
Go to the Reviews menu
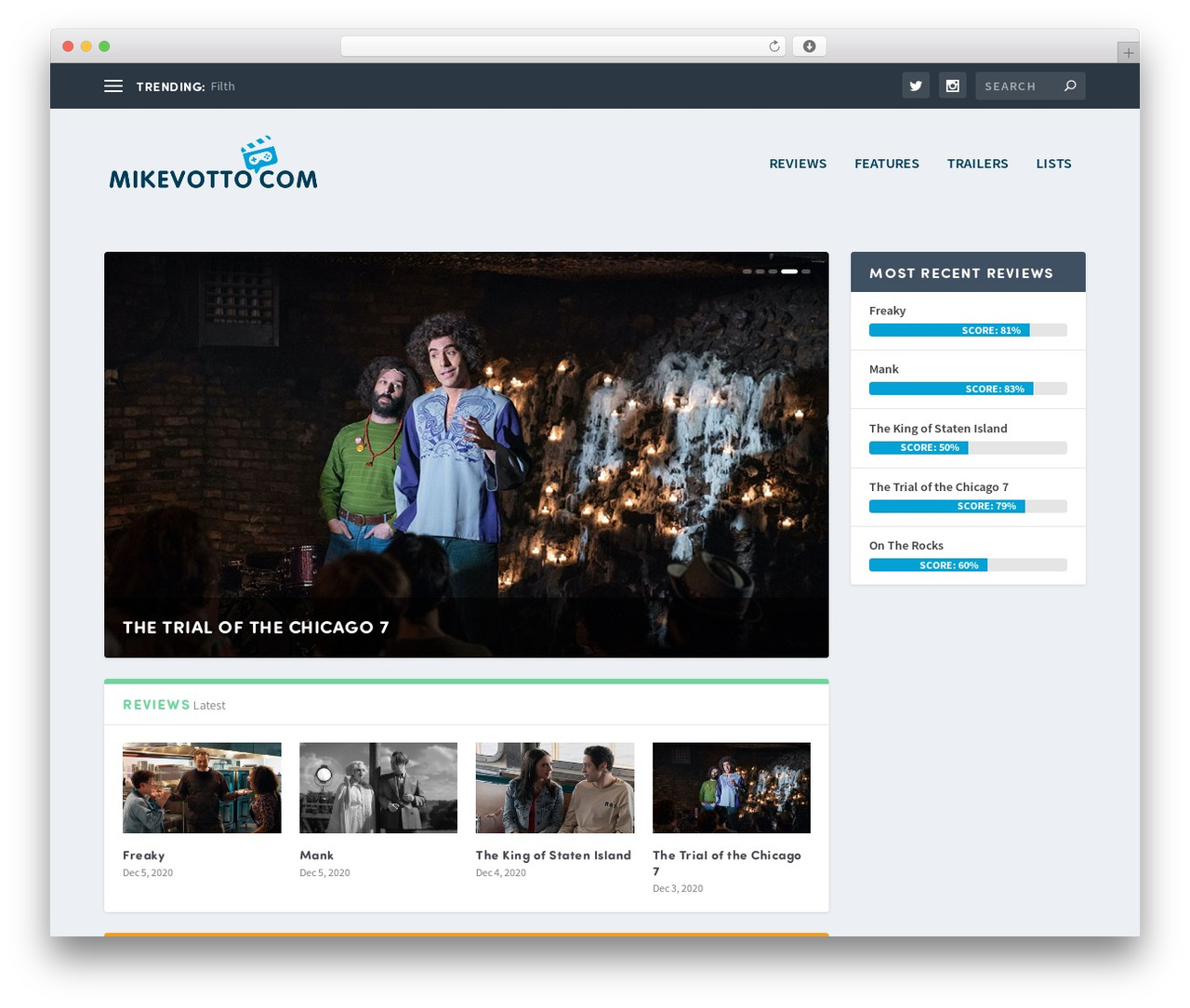tap(798, 164)
